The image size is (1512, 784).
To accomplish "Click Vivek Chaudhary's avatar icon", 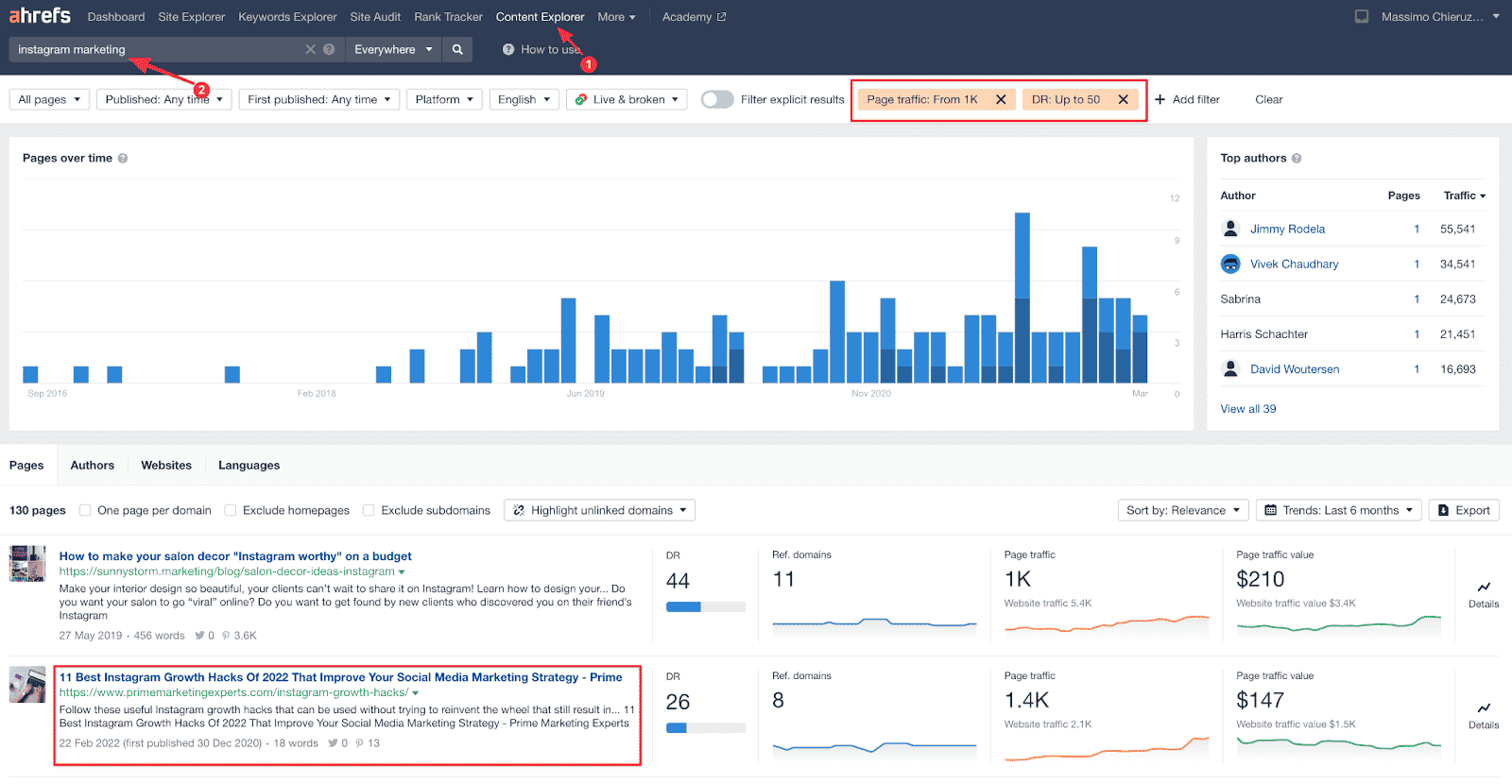I will (1230, 264).
